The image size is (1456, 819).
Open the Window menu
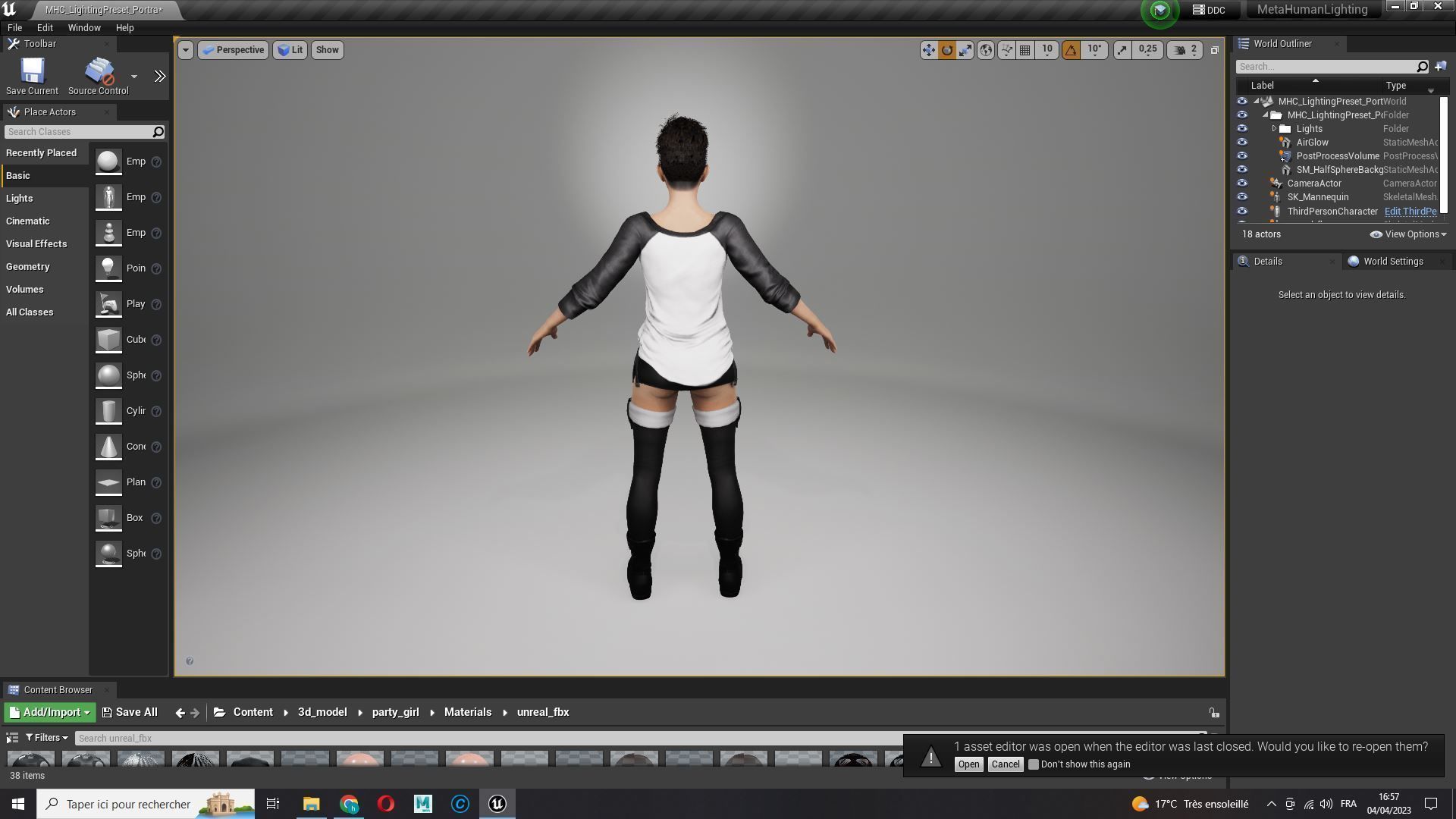84,27
